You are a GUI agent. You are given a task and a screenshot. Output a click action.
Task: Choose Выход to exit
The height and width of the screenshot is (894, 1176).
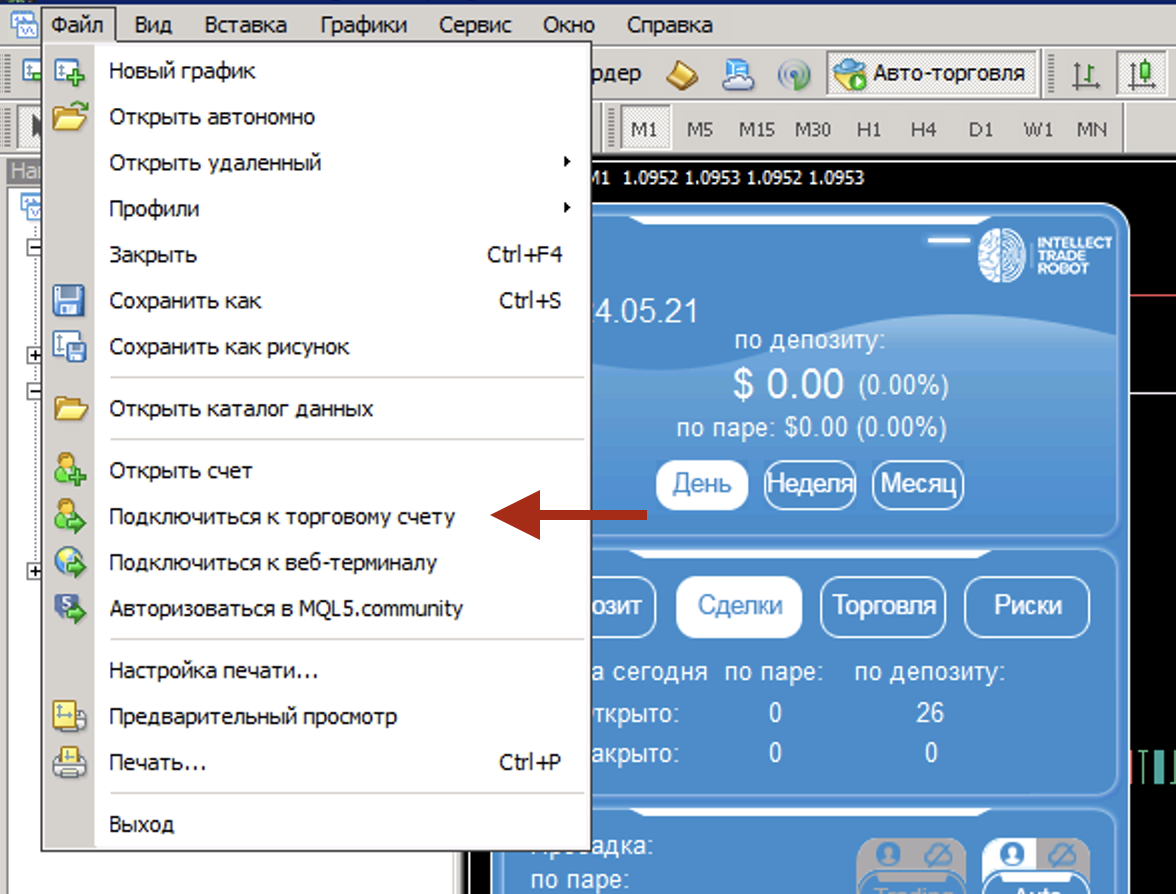pyautogui.click(x=316, y=824)
